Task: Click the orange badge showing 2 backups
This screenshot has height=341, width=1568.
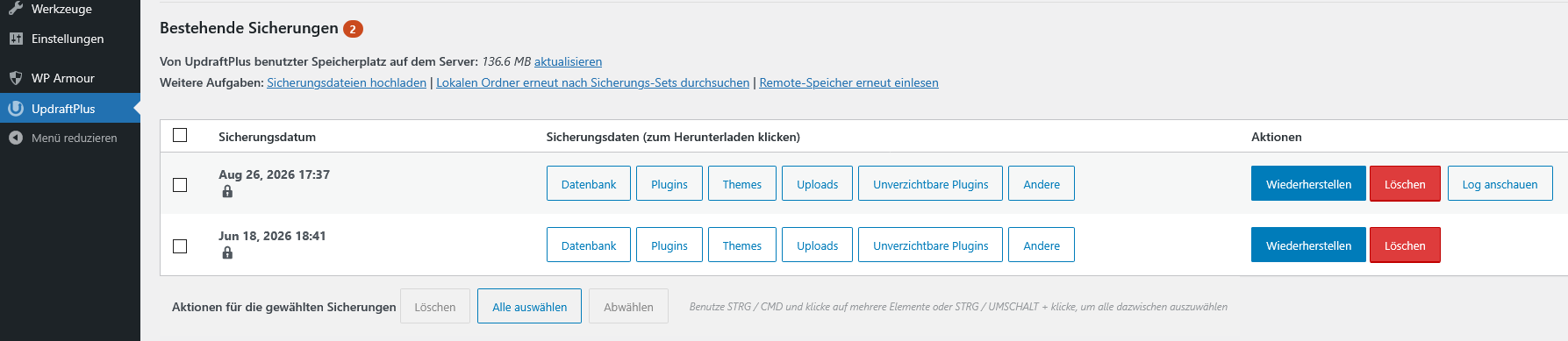Action: pos(353,29)
